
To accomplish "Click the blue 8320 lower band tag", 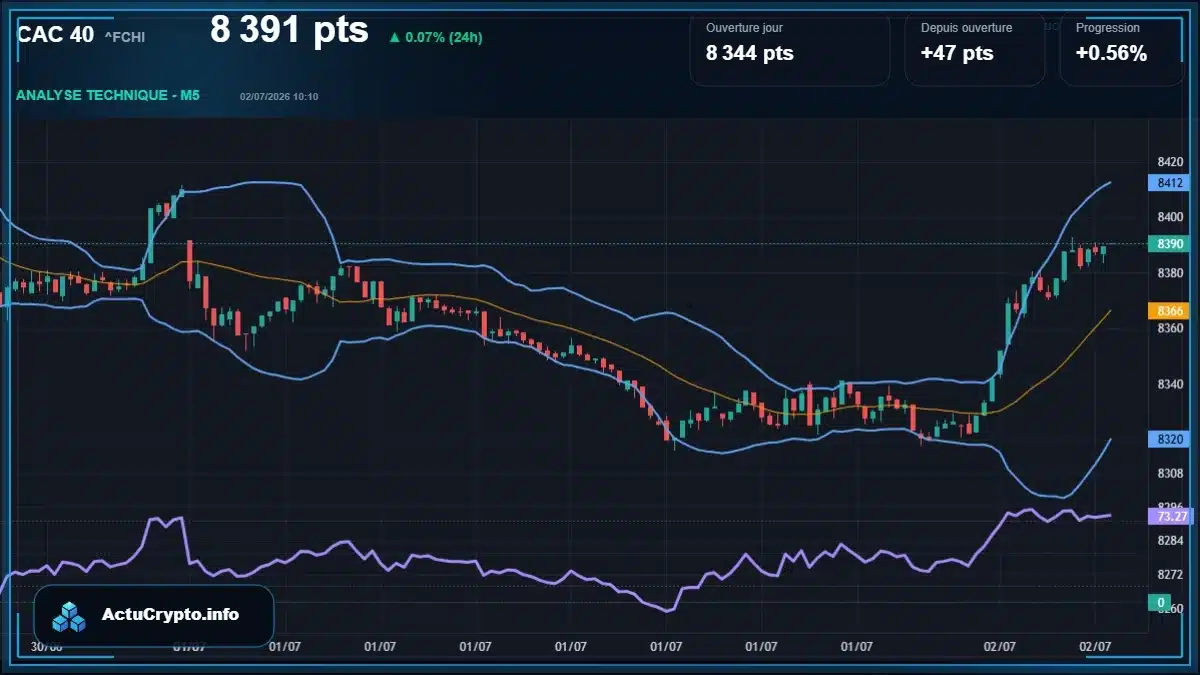I will (x=1169, y=439).
